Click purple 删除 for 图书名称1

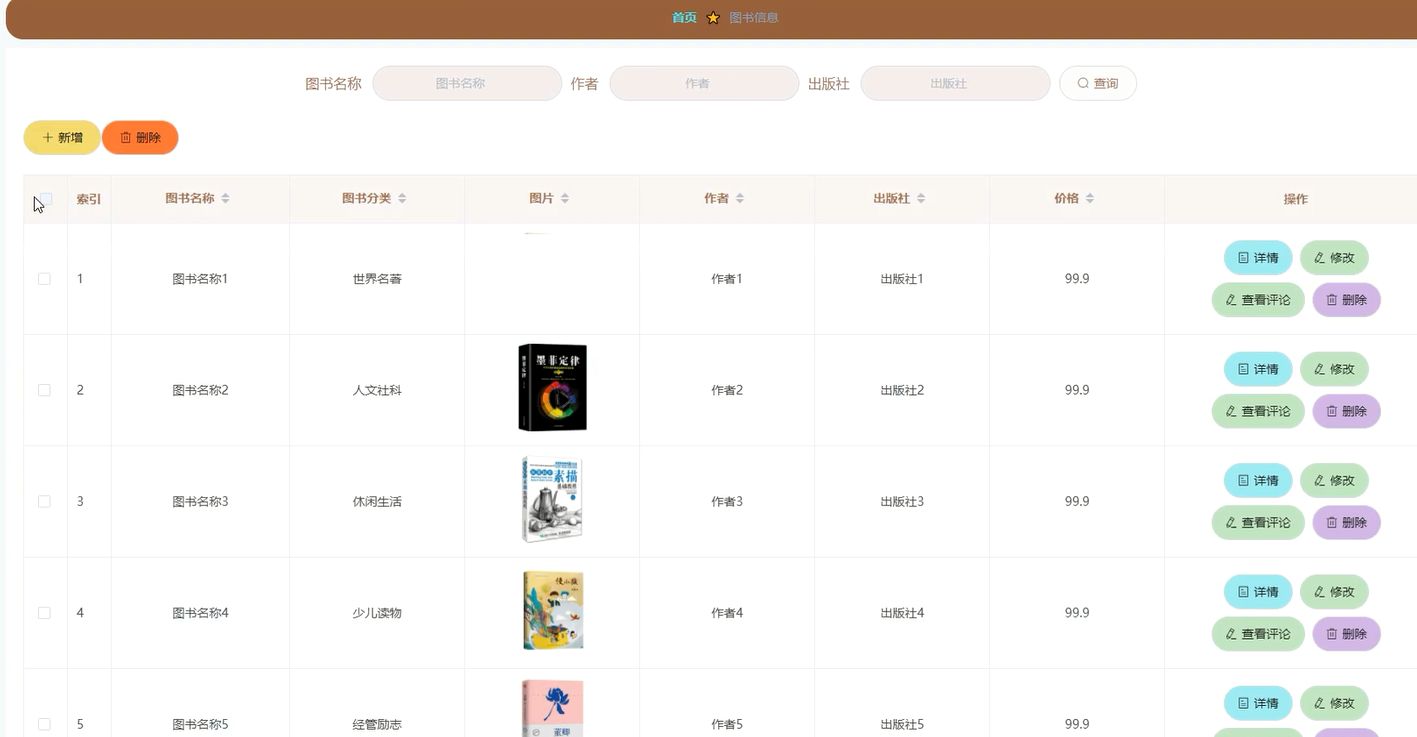[x=1346, y=300]
